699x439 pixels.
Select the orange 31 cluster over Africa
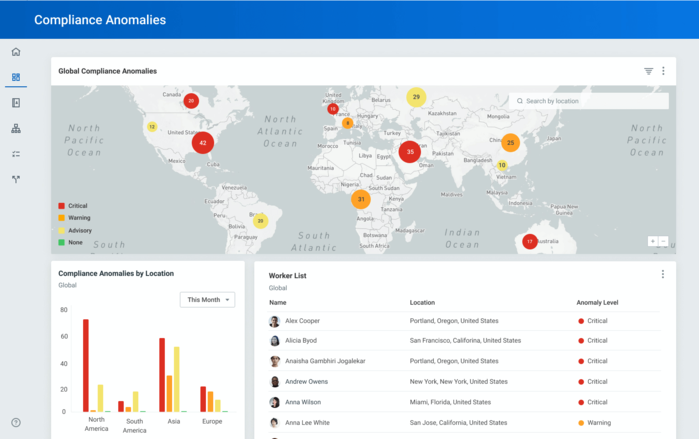tap(361, 199)
